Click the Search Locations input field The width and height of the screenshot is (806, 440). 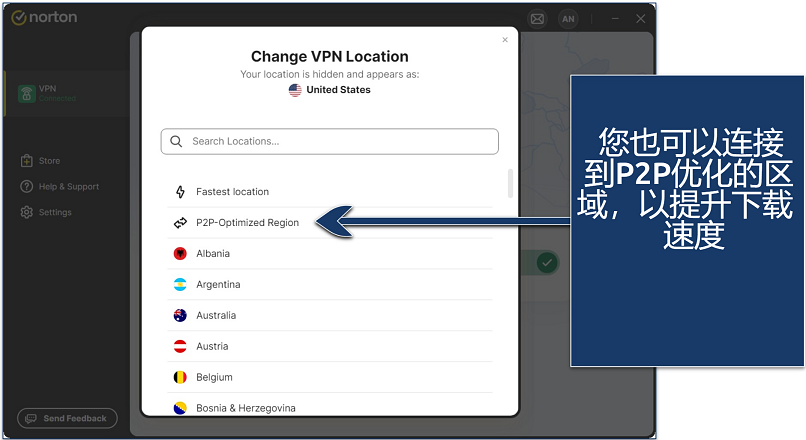click(329, 141)
